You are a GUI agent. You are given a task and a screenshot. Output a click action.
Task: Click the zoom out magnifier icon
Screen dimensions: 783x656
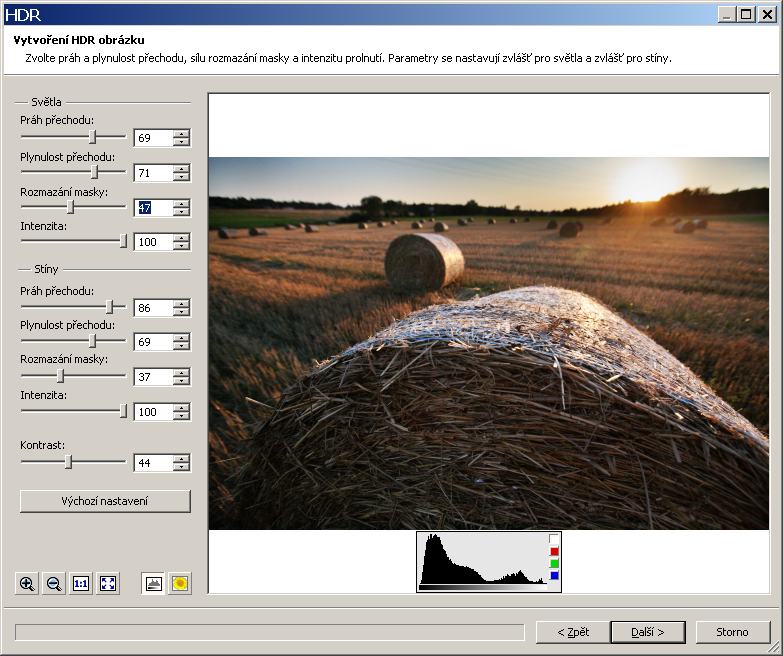(x=54, y=584)
